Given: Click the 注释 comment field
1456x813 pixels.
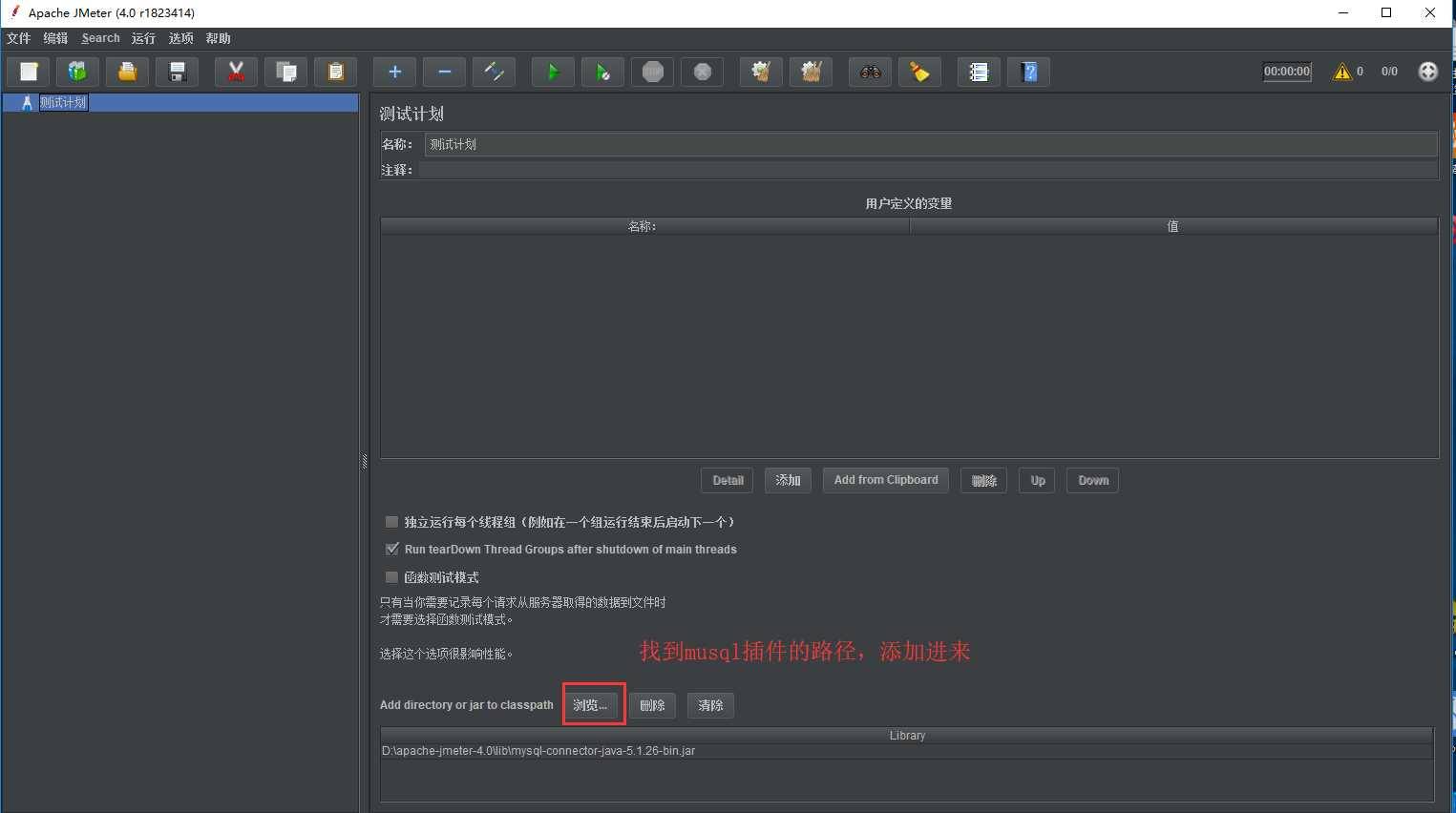Looking at the screenshot, I should coord(928,170).
